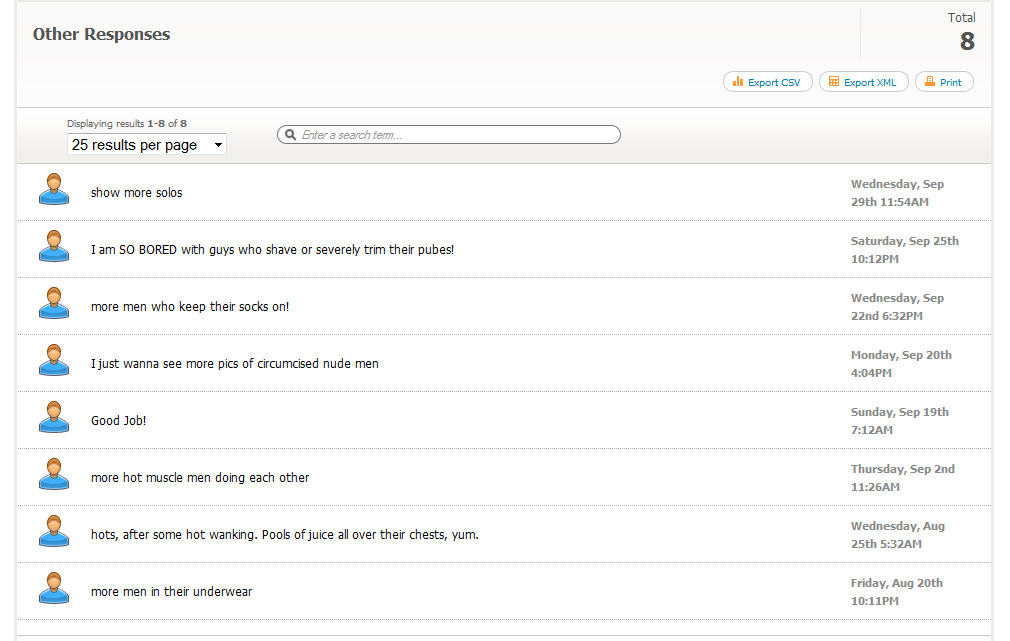1010x641 pixels.
Task: Click the 'Wednesday, Sep 29th 11:54AM' timestamp
Action: (x=897, y=193)
